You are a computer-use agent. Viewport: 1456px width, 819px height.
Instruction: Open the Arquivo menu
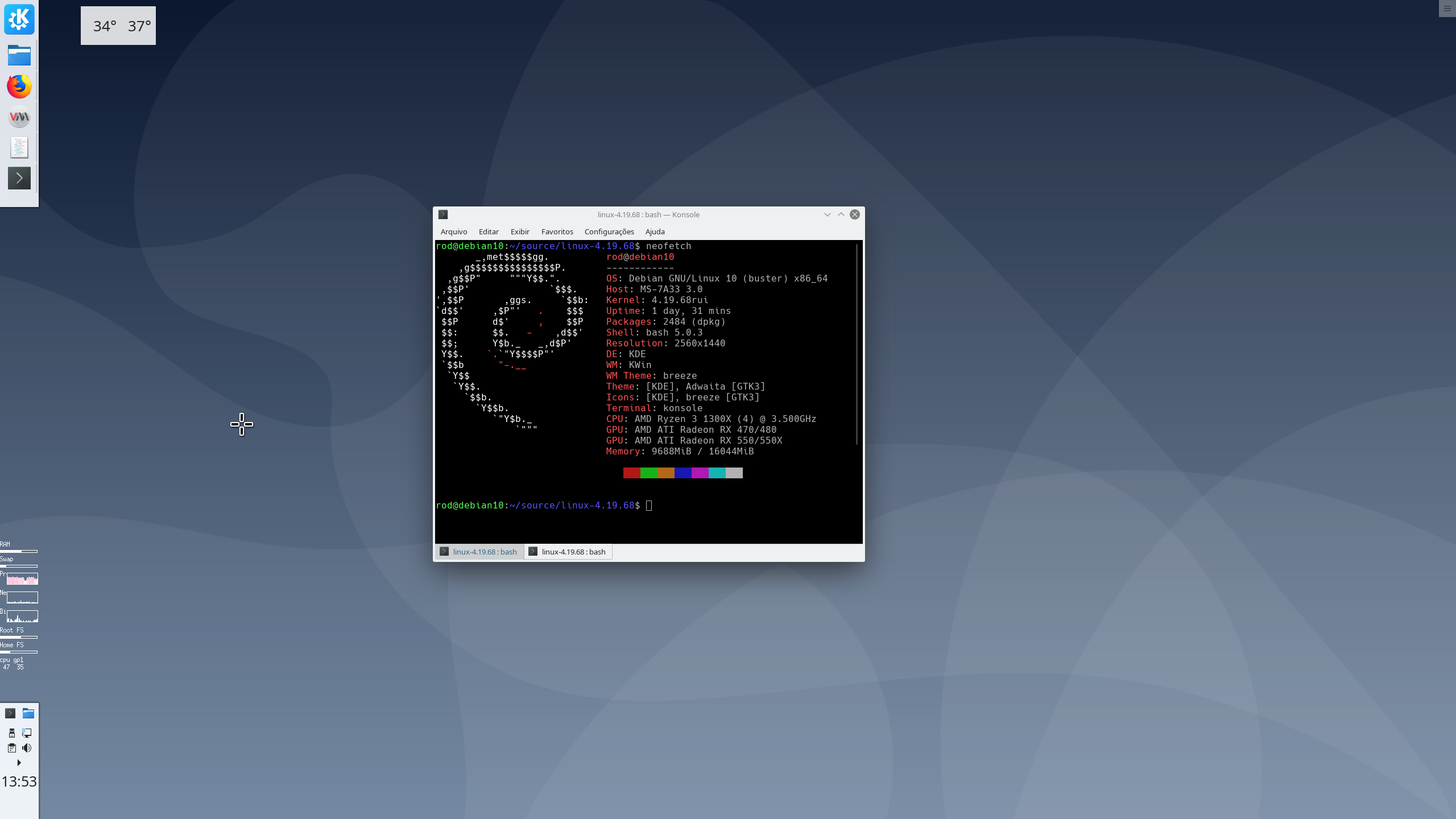click(453, 231)
